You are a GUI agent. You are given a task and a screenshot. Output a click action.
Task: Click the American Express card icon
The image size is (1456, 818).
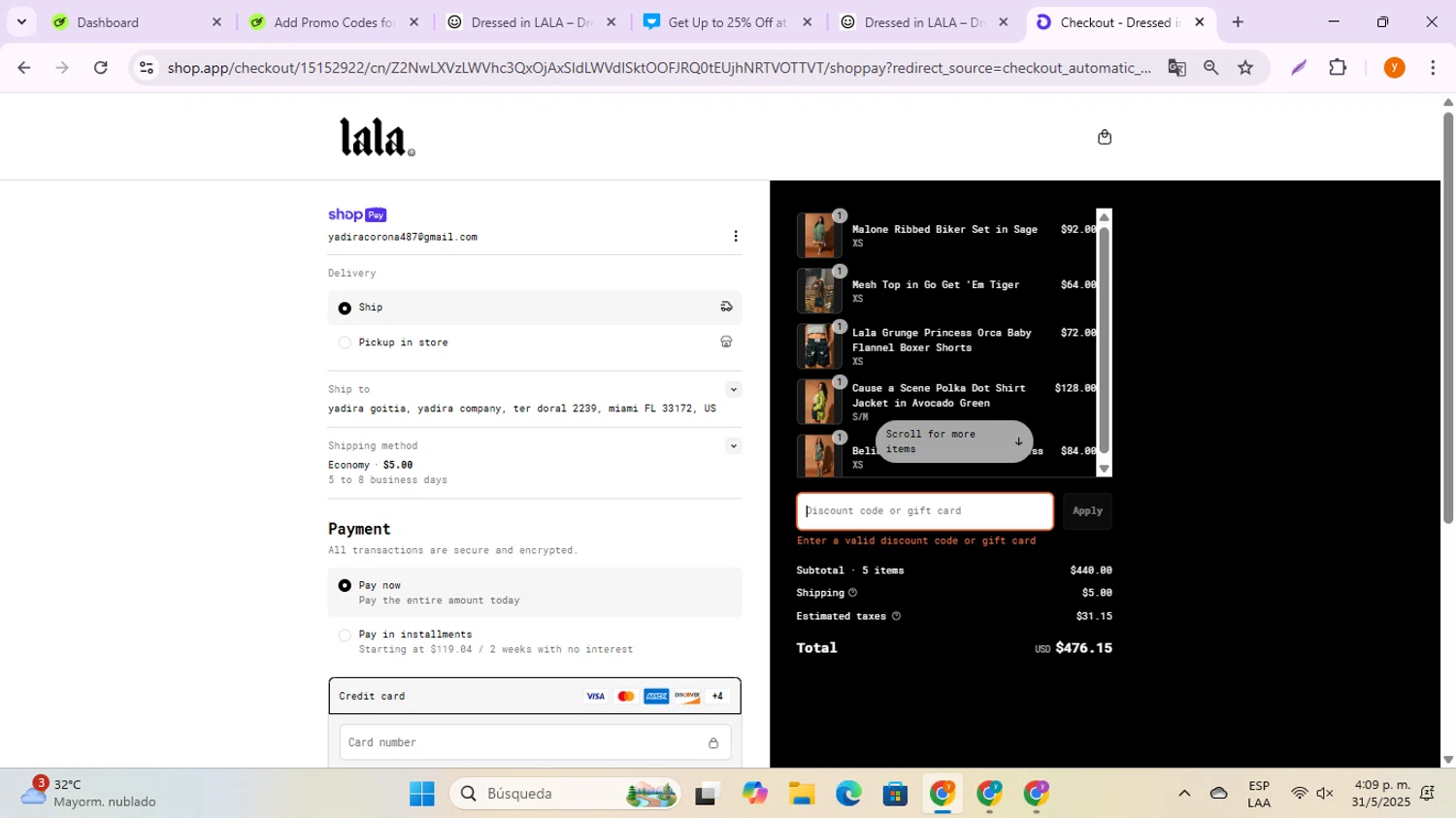click(656, 696)
